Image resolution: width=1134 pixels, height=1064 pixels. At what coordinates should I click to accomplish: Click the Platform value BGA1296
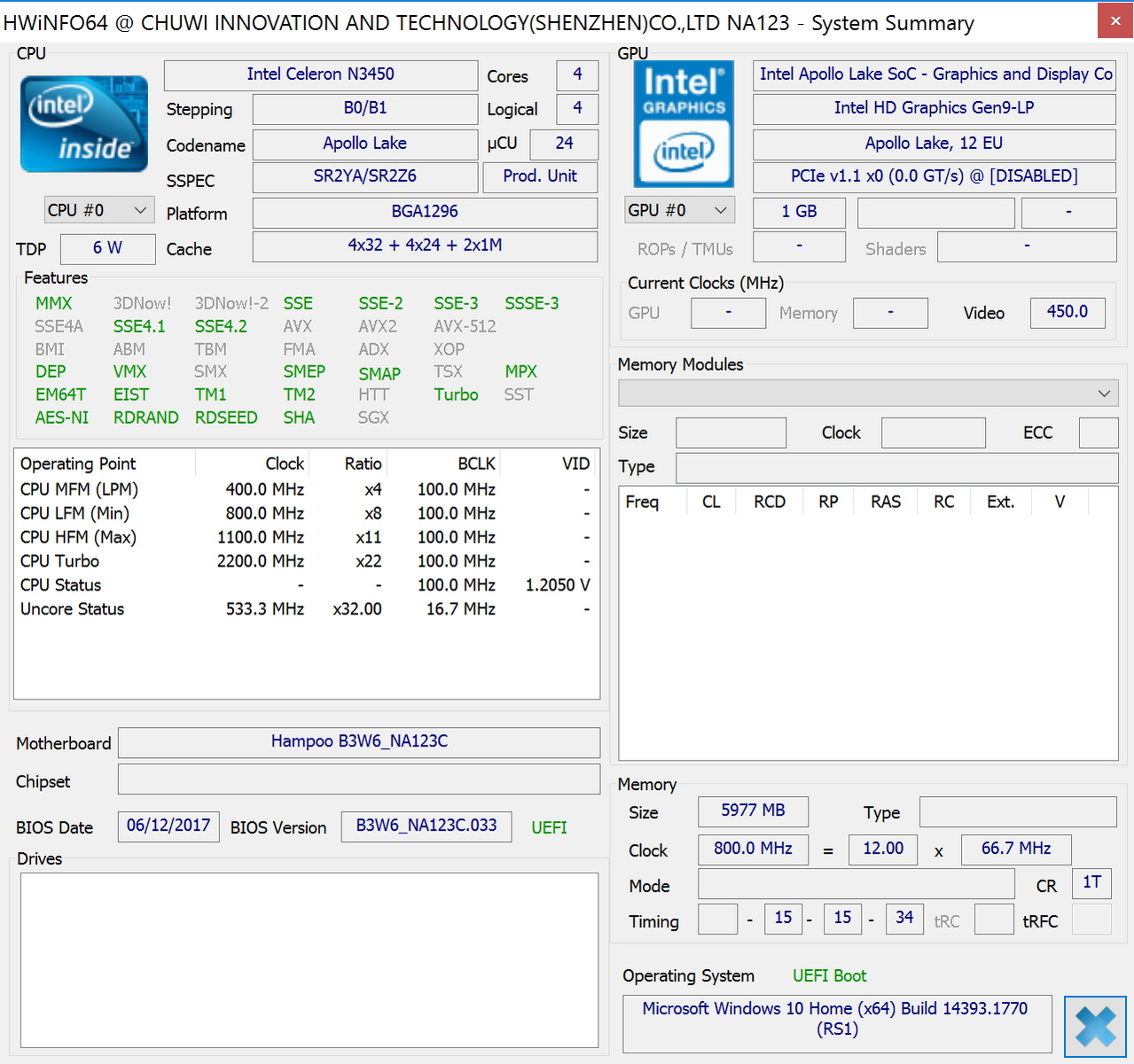tap(425, 212)
